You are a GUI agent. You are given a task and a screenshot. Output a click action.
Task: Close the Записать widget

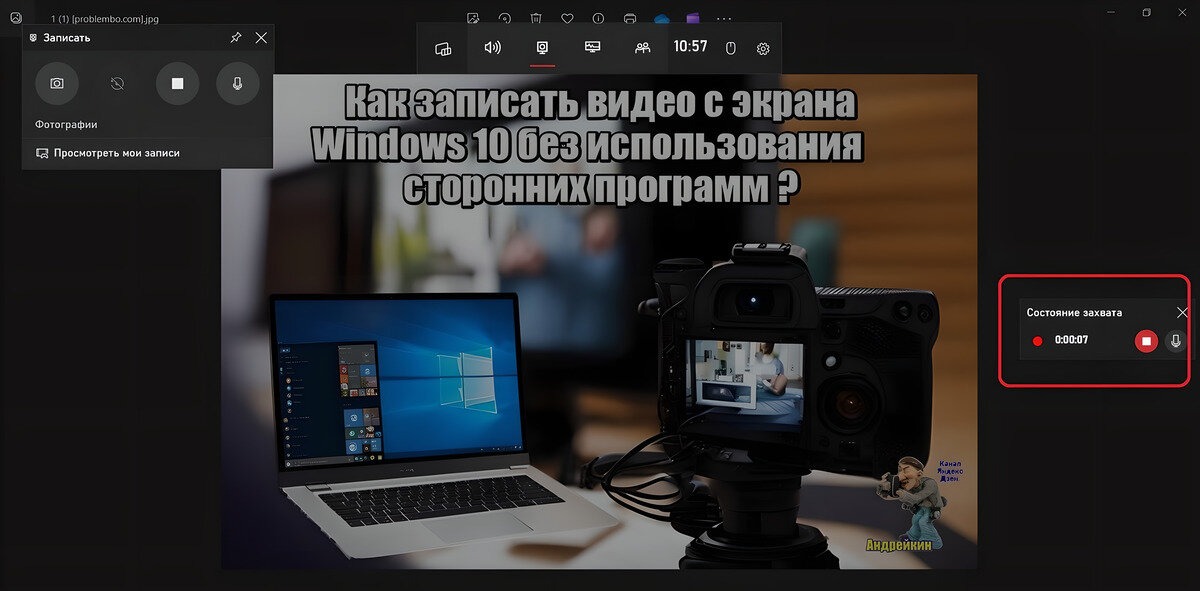tap(261, 37)
